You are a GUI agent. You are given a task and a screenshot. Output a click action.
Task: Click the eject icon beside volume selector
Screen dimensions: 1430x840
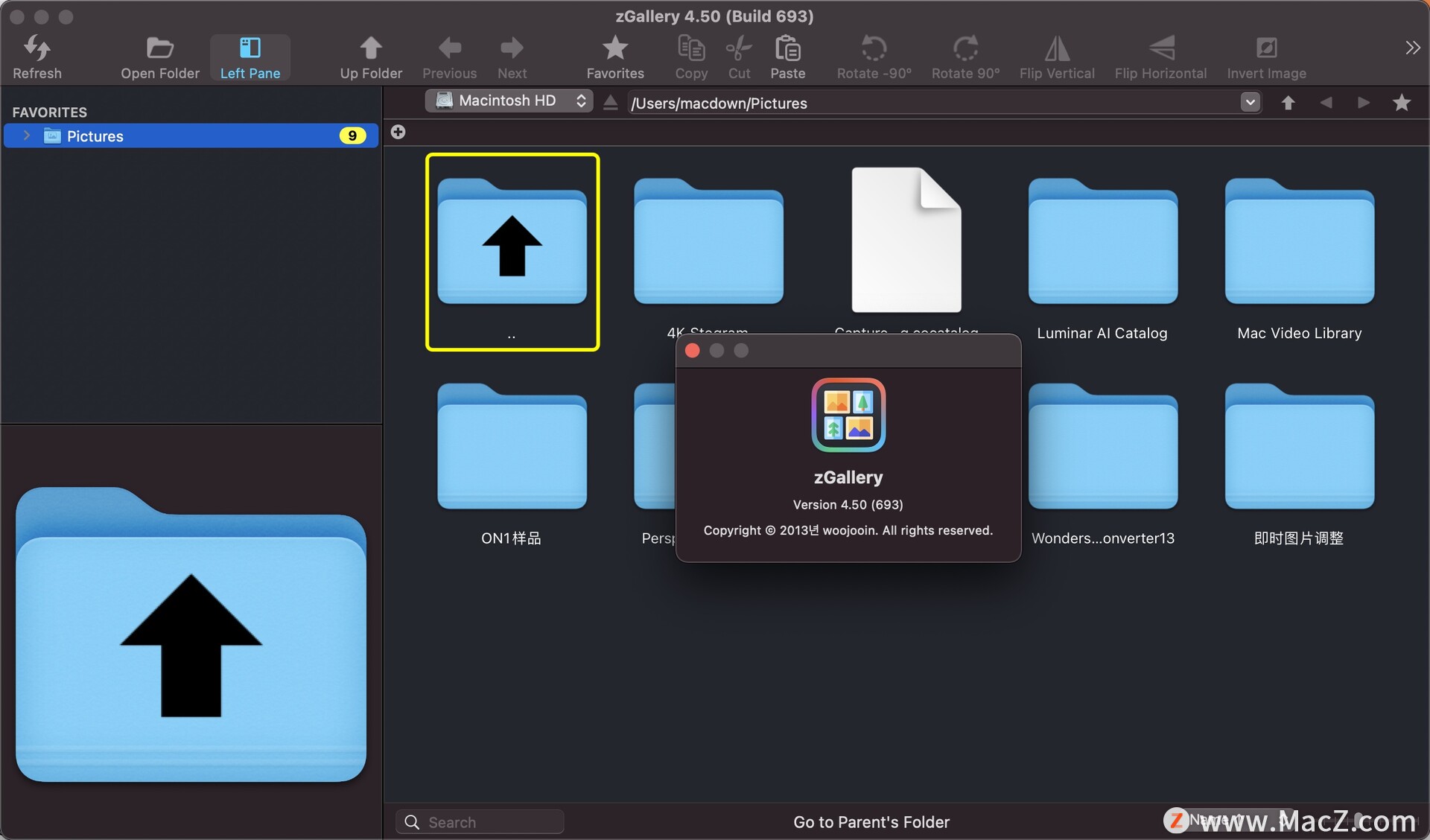(610, 102)
